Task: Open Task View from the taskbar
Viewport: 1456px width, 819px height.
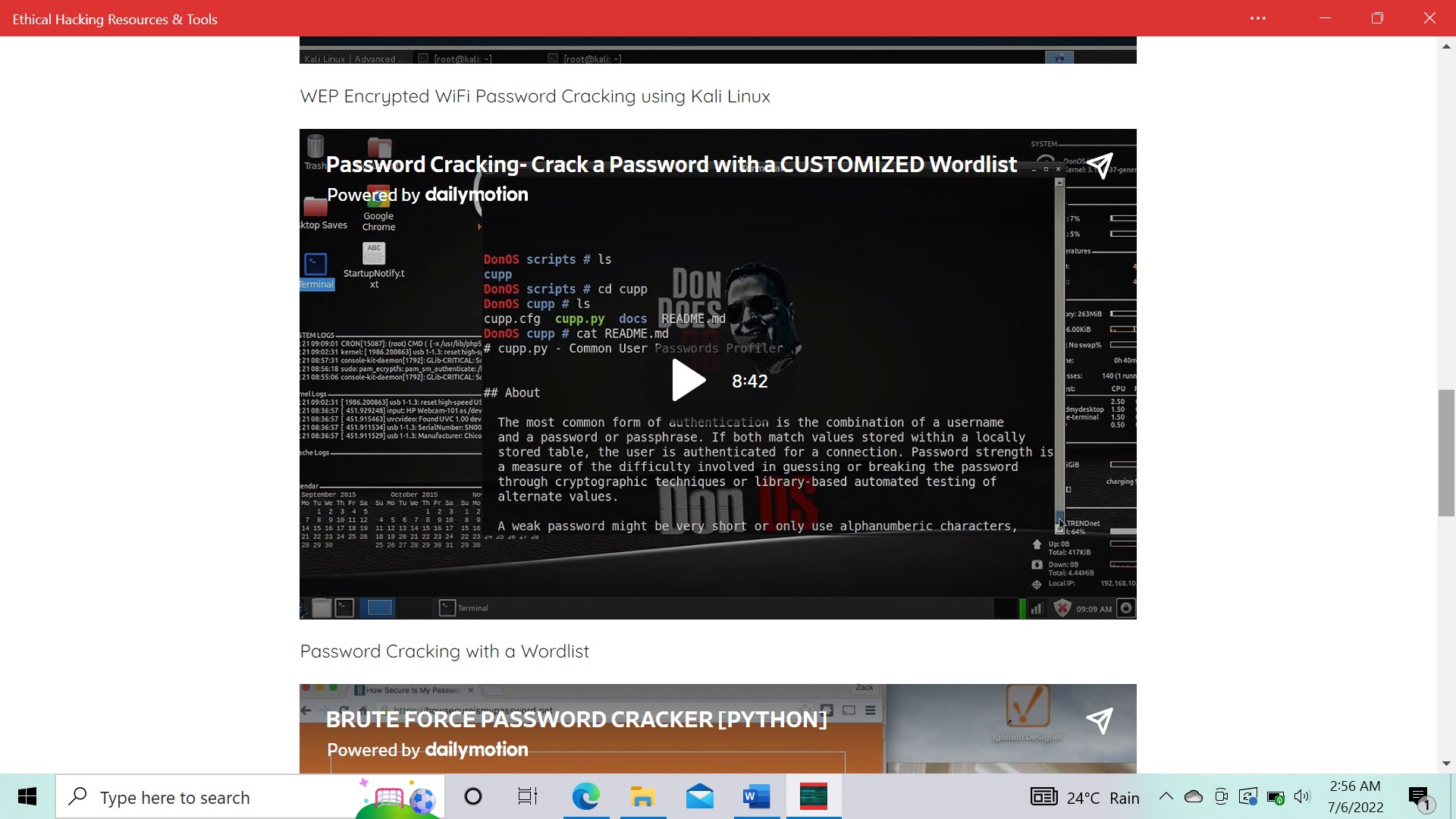Action: (528, 797)
